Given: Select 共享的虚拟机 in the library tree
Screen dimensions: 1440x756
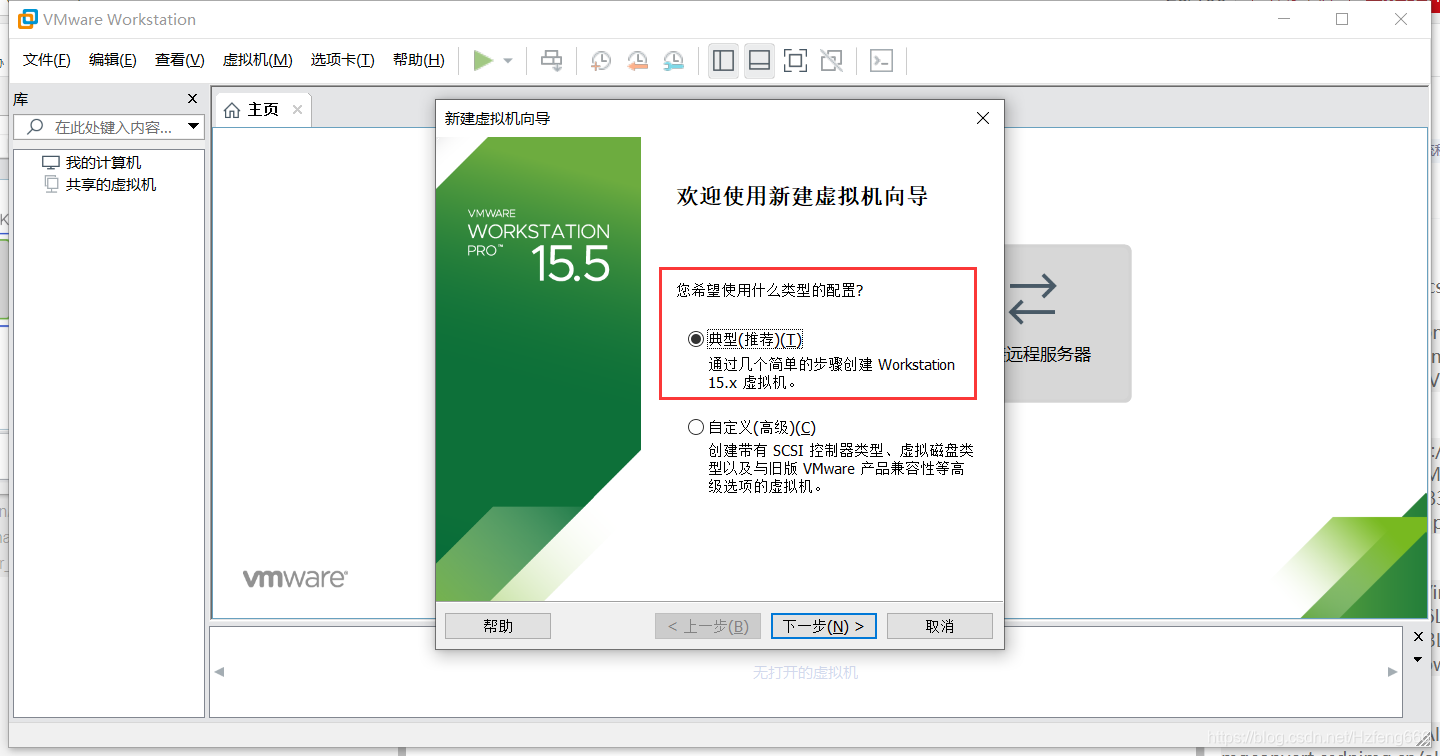Looking at the screenshot, I should [111, 185].
